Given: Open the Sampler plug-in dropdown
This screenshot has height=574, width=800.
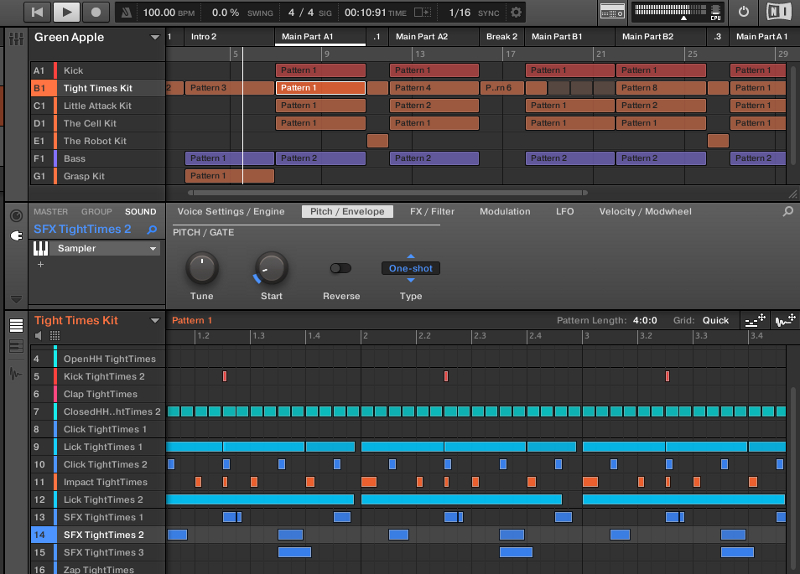Looking at the screenshot, I should 153,248.
